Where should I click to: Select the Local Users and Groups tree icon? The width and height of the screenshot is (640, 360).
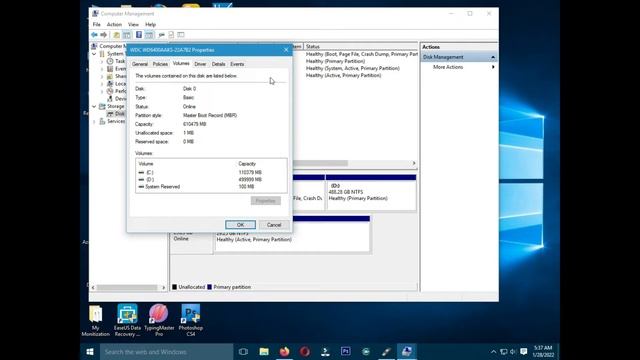[110, 84]
